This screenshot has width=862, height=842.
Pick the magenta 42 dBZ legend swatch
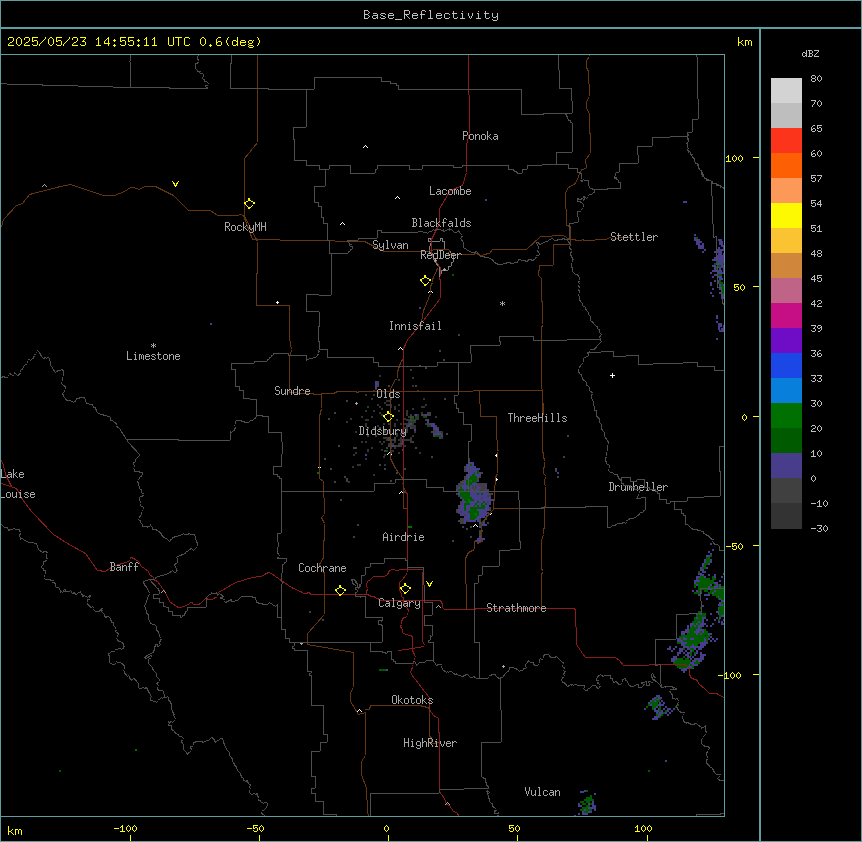coord(786,315)
